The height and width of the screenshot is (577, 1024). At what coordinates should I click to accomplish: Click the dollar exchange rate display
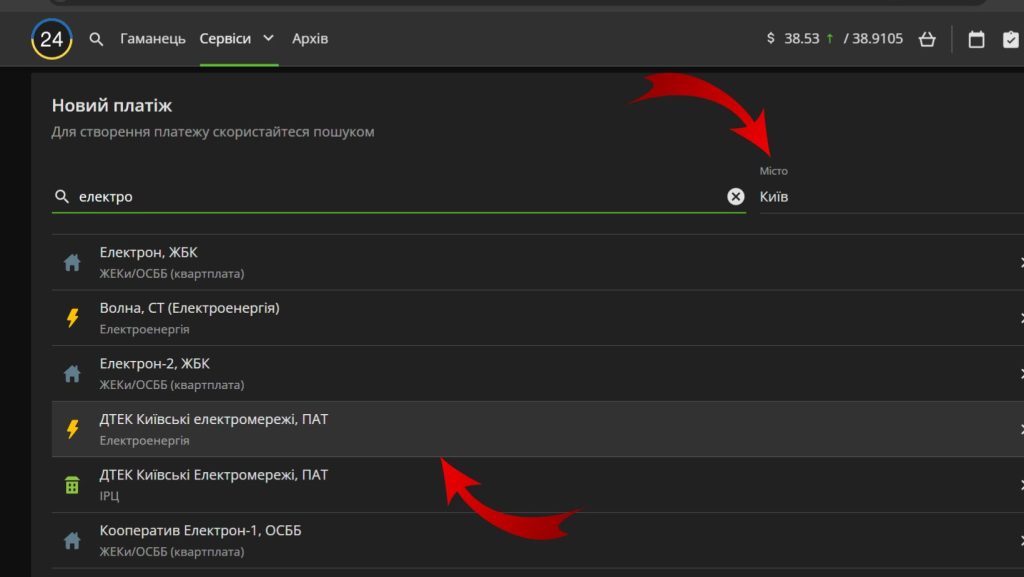pyautogui.click(x=834, y=39)
